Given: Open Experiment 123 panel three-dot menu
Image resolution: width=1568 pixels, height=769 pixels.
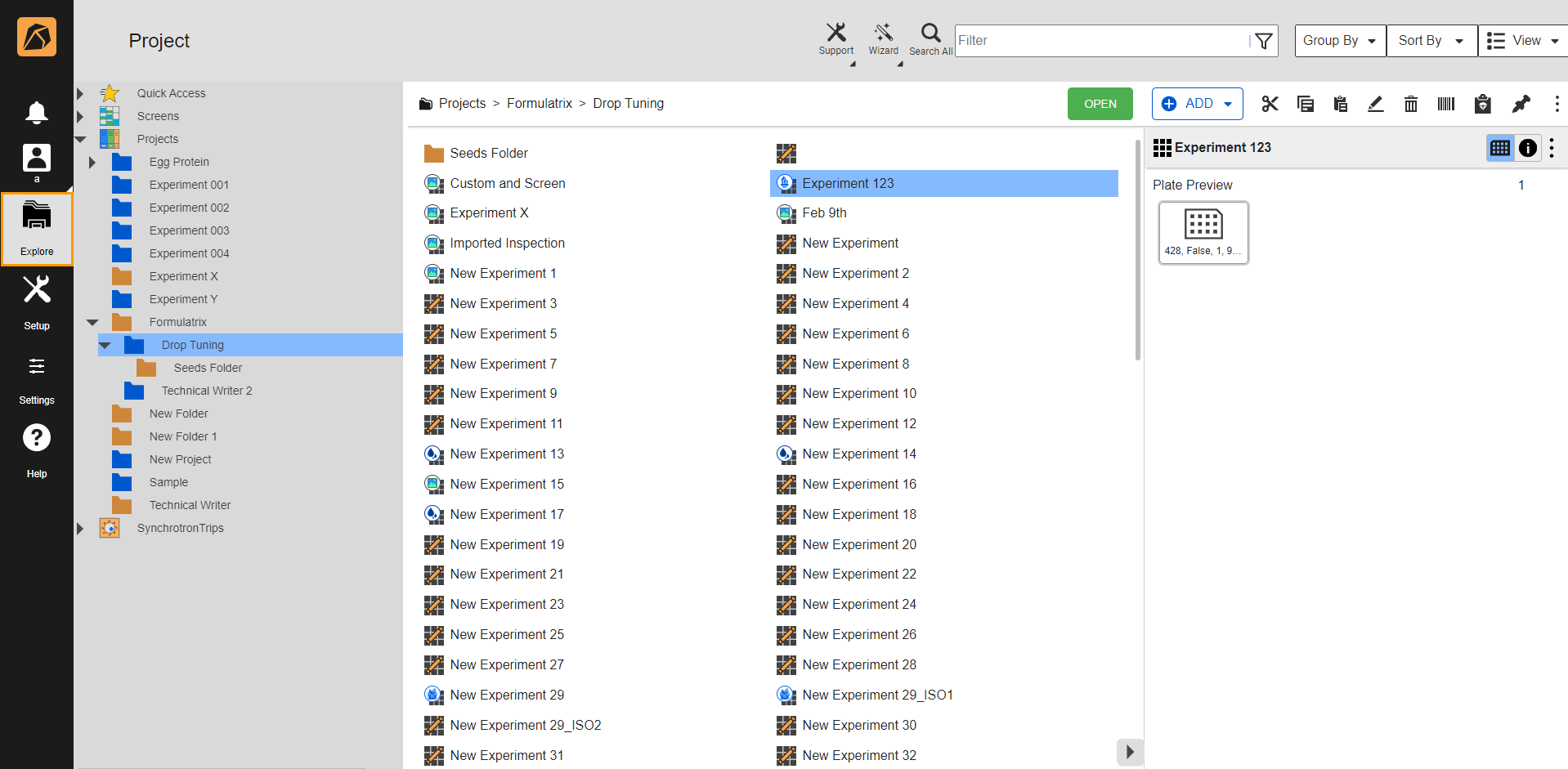Looking at the screenshot, I should 1552,148.
